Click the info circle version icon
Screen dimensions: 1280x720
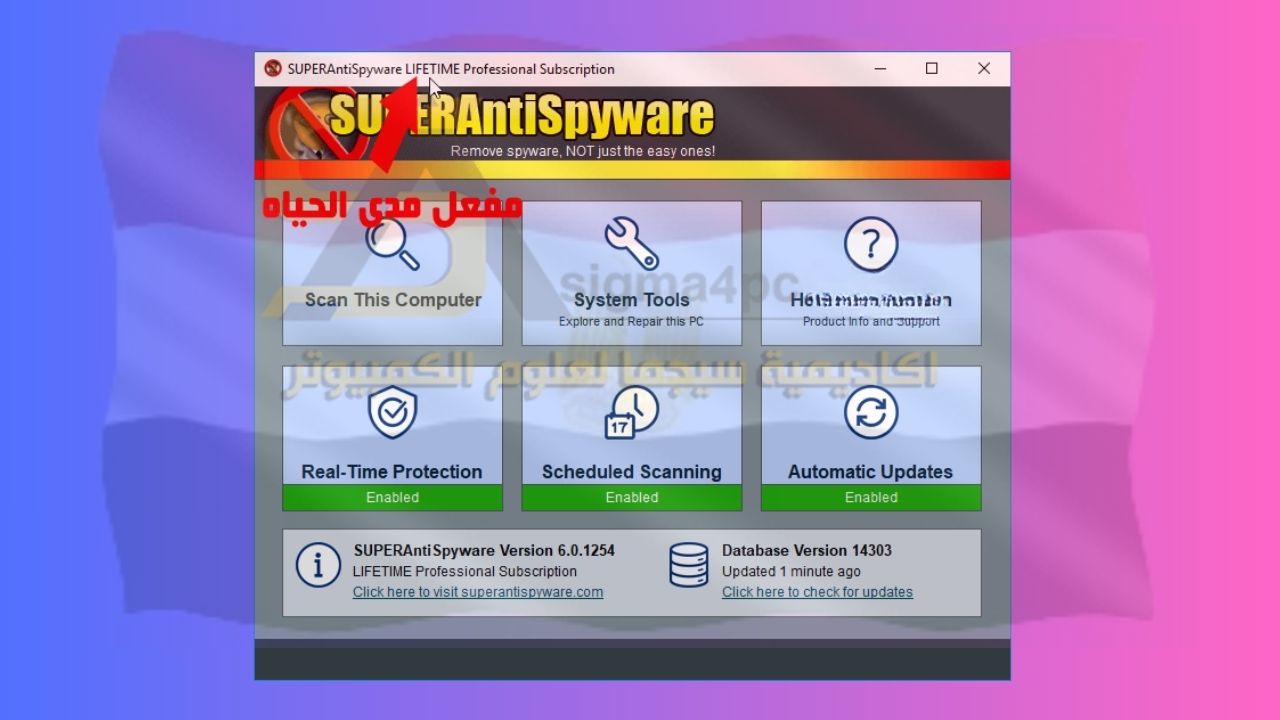pos(318,566)
